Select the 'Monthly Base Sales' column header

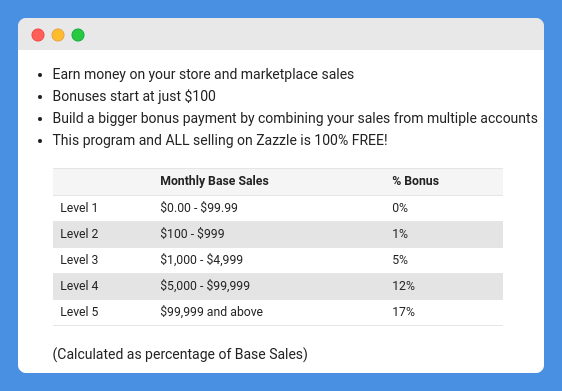coord(214,181)
